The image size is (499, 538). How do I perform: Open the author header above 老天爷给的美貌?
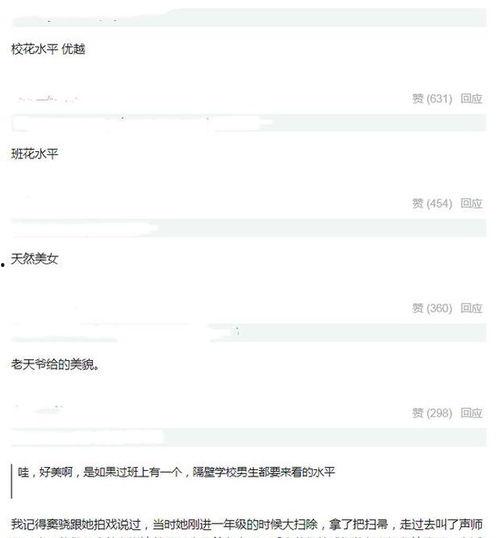[x=249, y=333]
